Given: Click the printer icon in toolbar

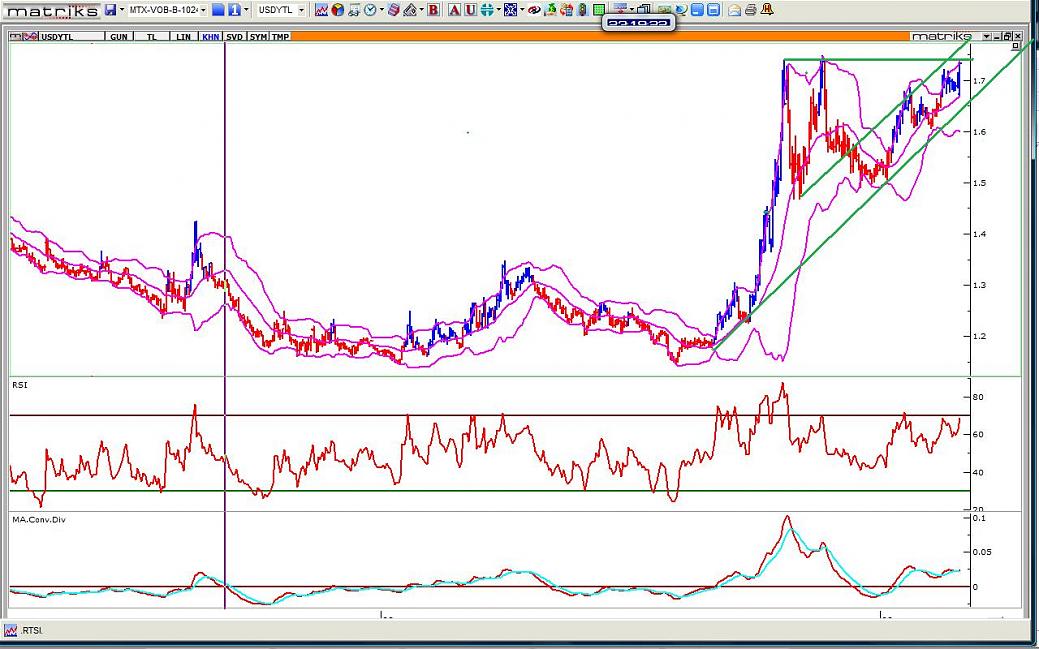Looking at the screenshot, I should pos(751,10).
